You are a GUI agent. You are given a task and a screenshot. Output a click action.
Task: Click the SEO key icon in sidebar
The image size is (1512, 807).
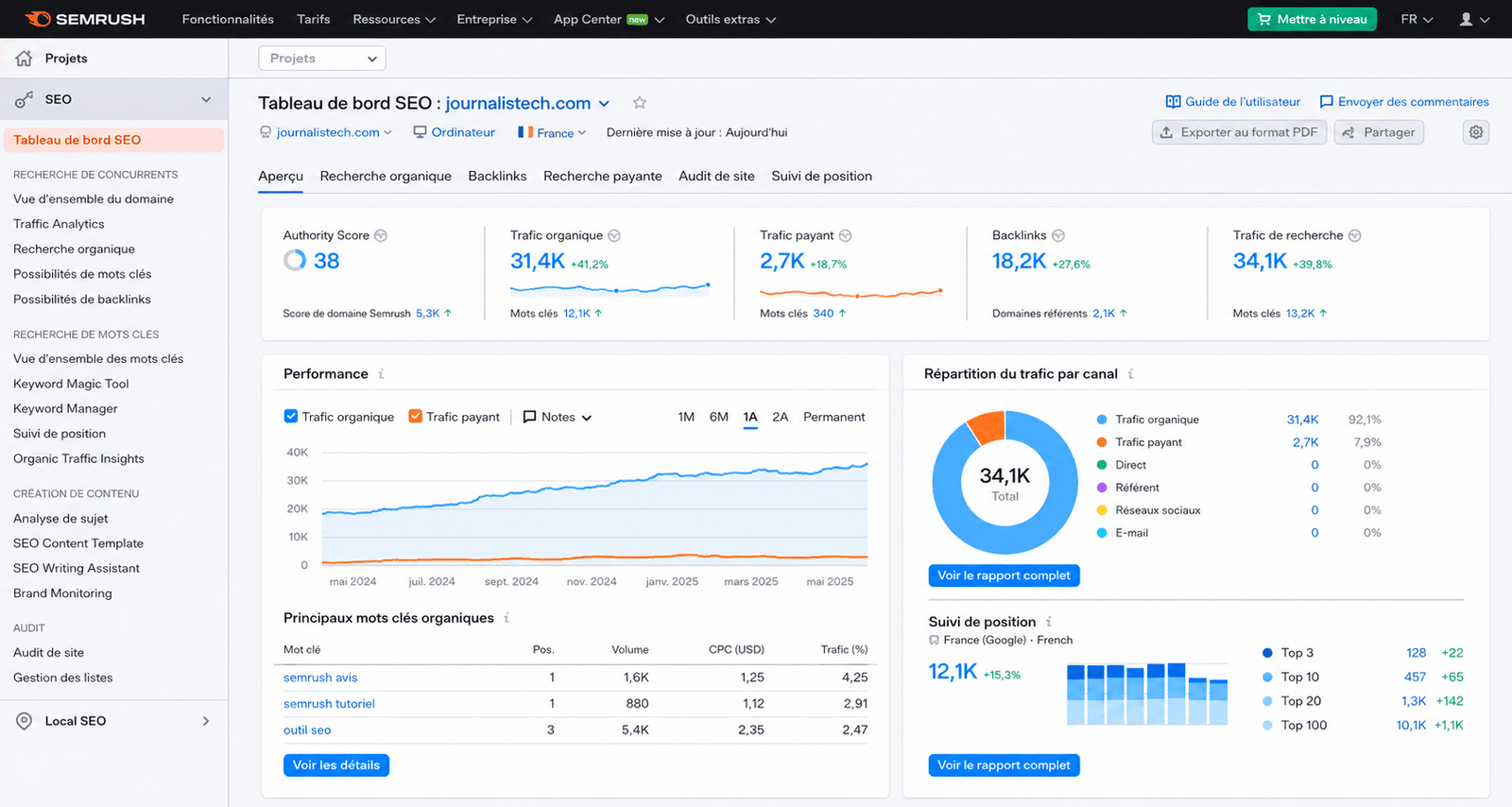click(x=25, y=99)
